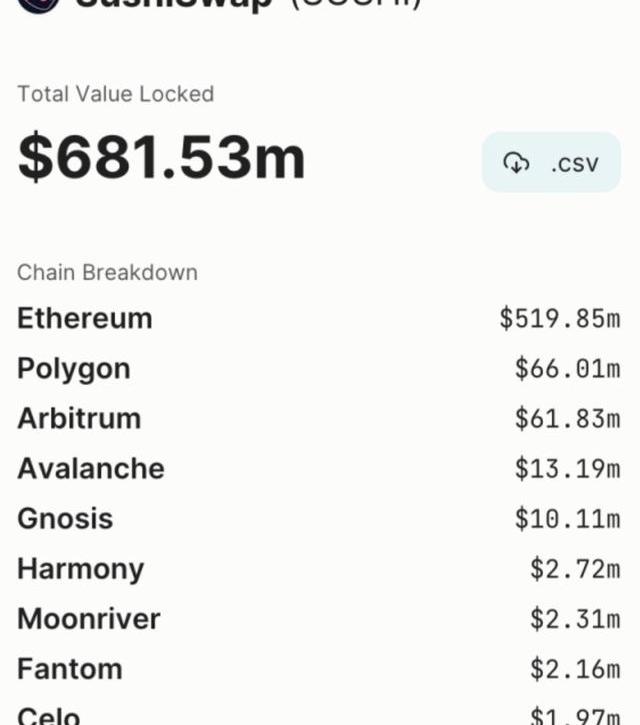
Task: Click the cloud download icon
Action: 516,163
